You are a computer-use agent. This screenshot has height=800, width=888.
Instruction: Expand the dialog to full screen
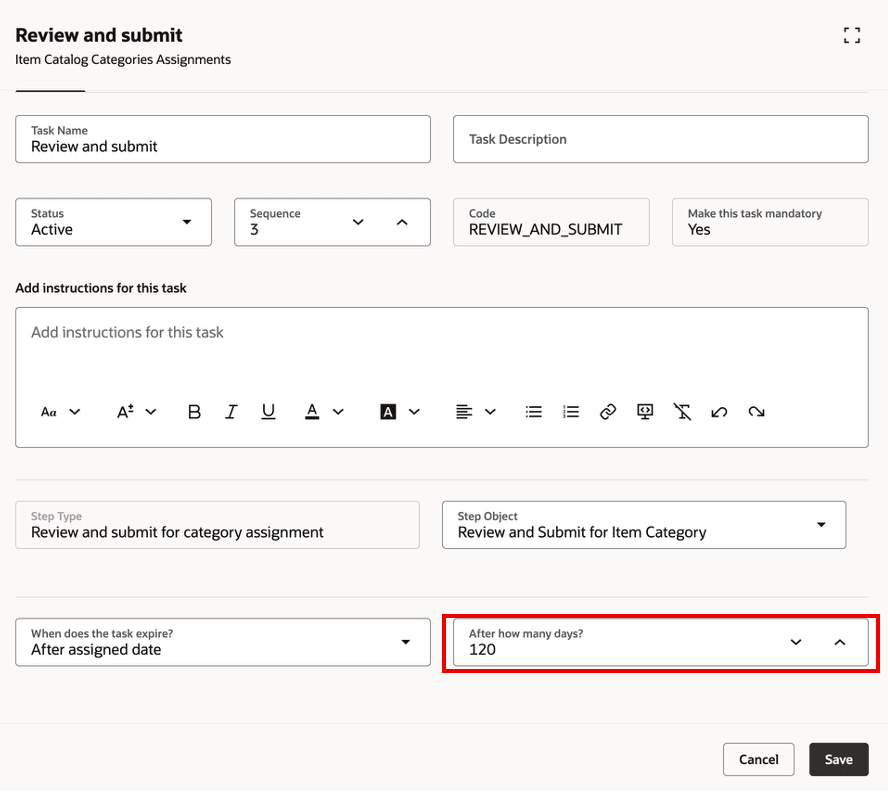[852, 36]
